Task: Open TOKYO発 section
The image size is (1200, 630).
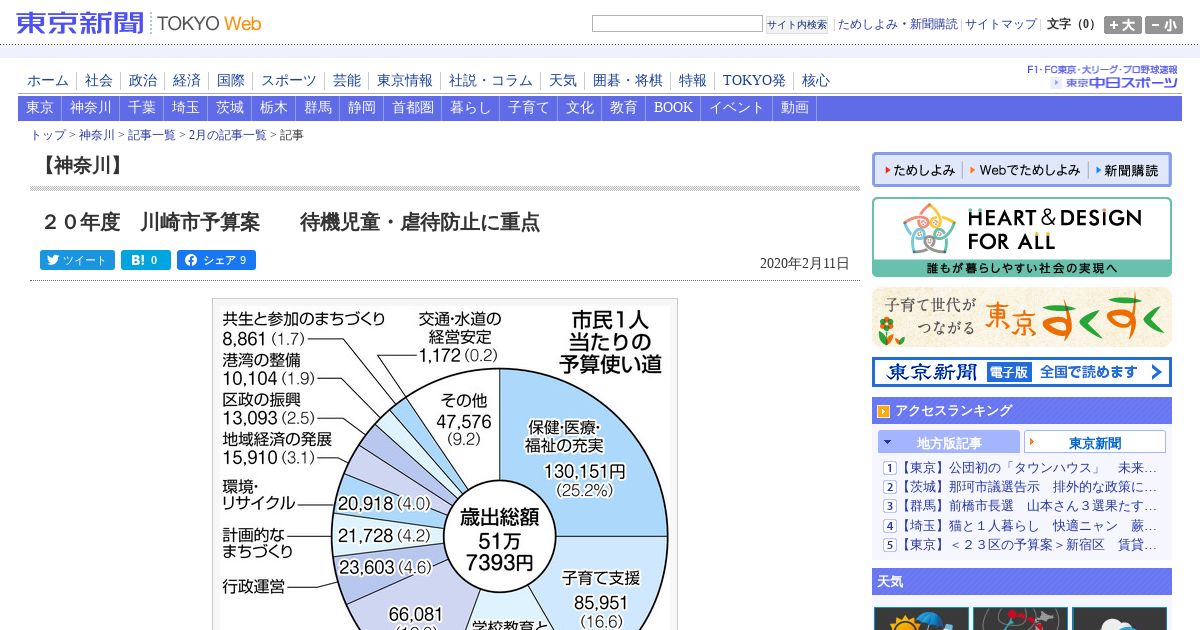Action: click(754, 80)
